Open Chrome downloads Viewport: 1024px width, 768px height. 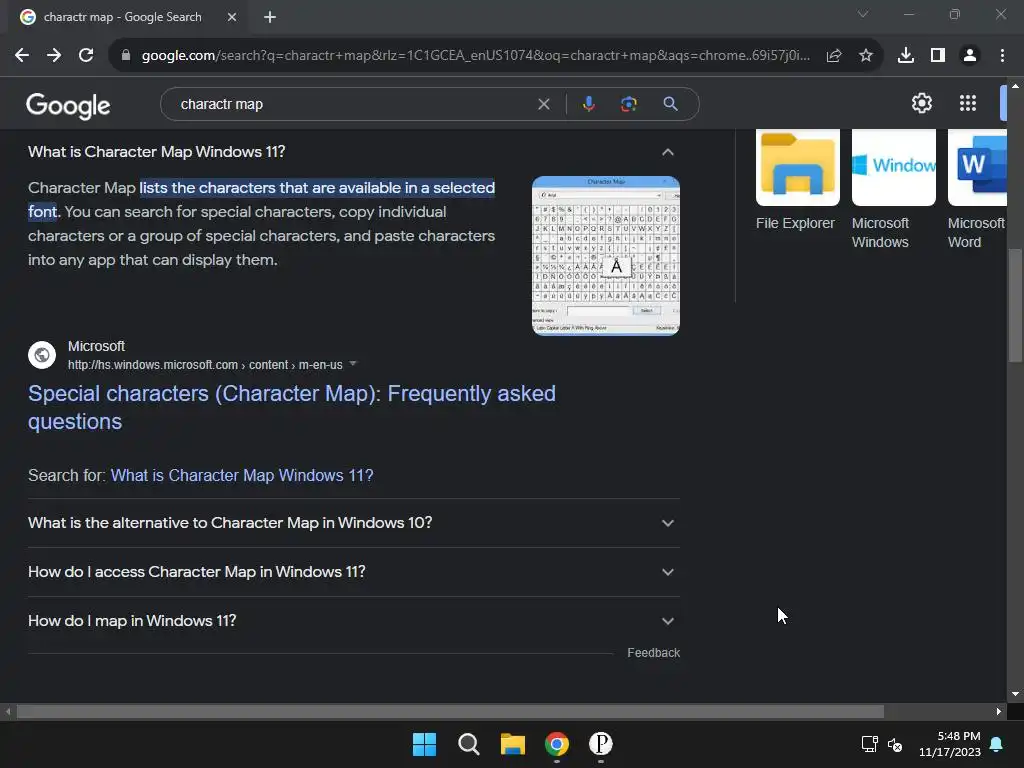[x=905, y=56]
